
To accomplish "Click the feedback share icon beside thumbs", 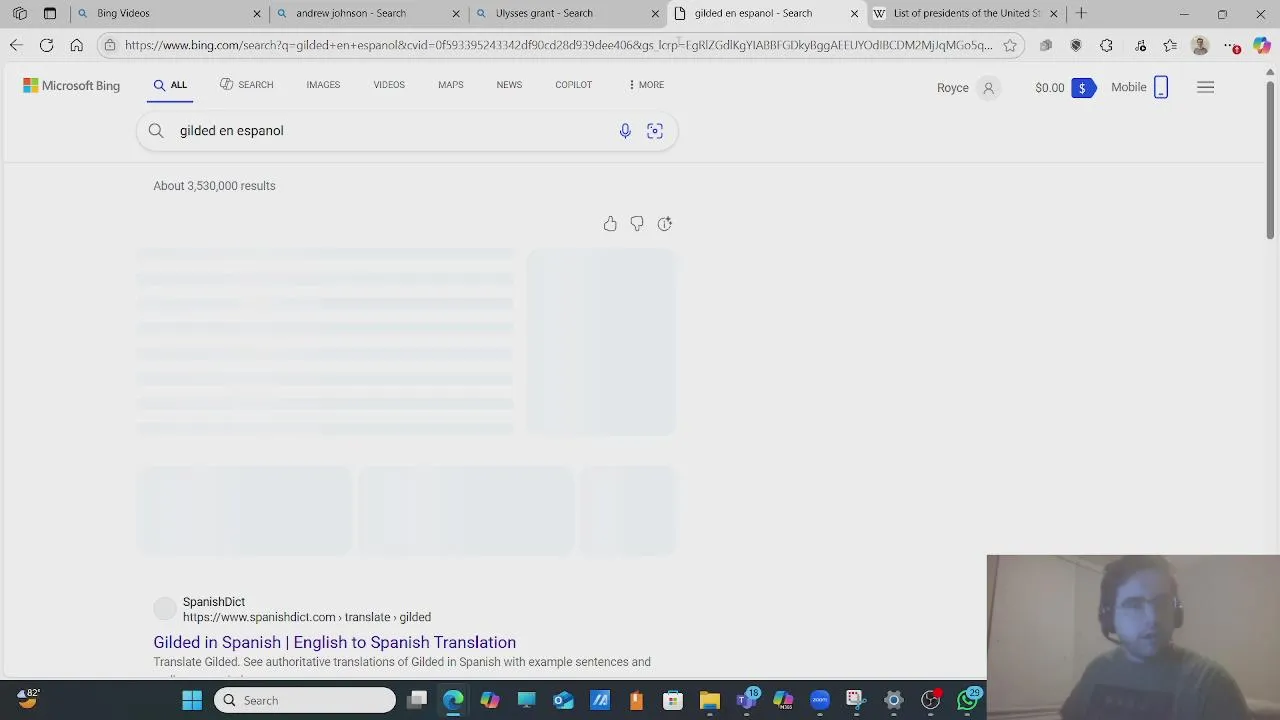I will tap(665, 224).
